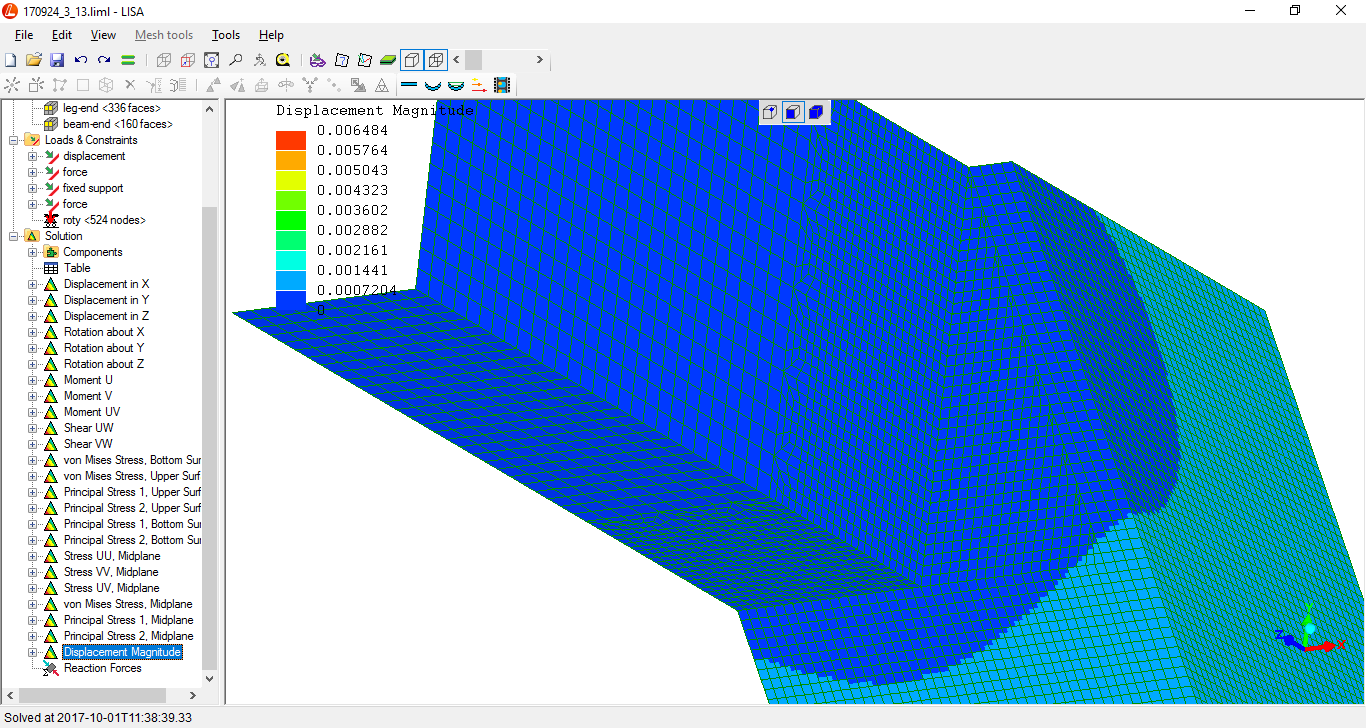Click the Save file icon
Viewport: 1366px width, 728px height.
(x=57, y=60)
